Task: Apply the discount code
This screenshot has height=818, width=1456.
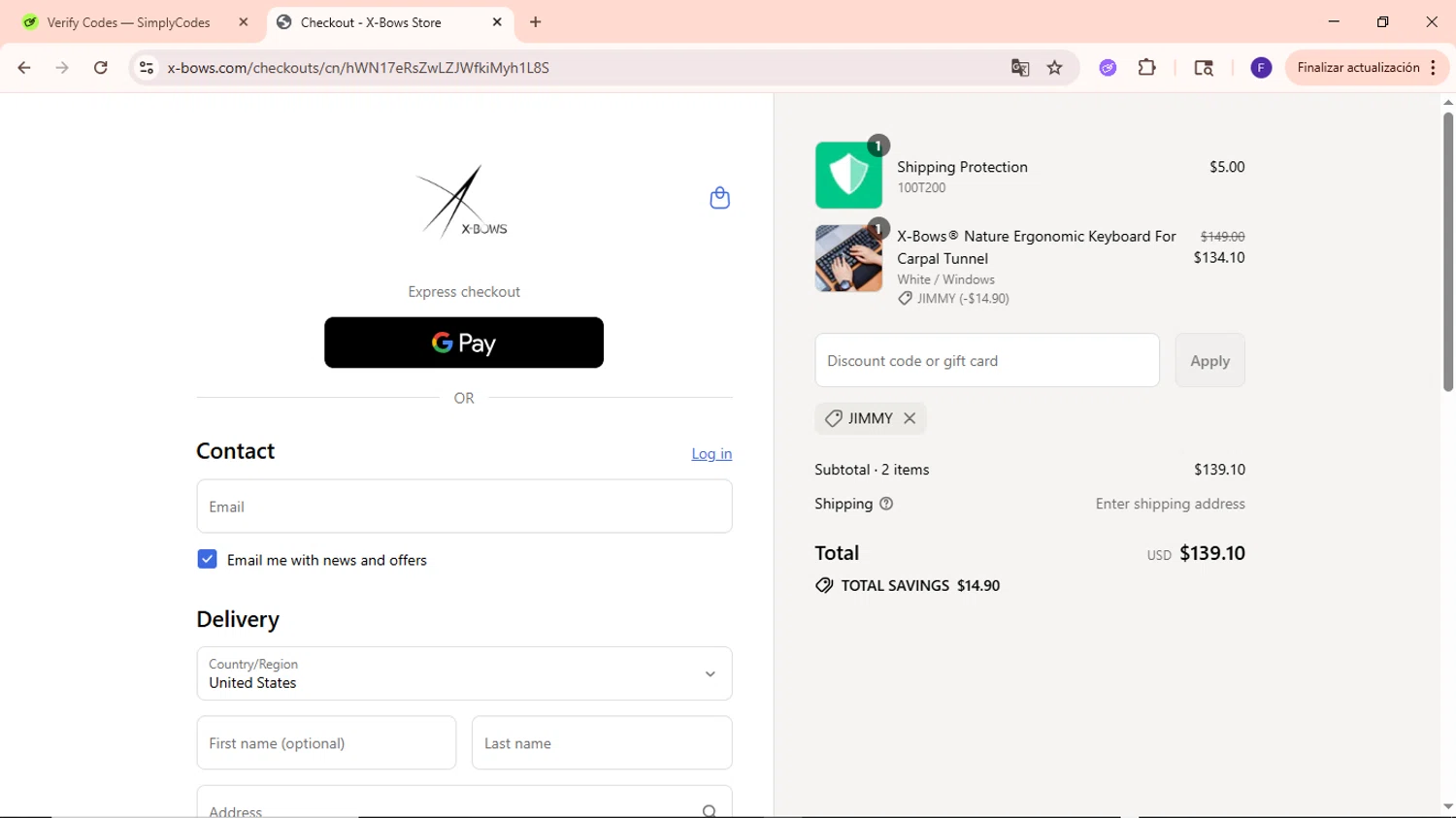Action: (x=1209, y=361)
